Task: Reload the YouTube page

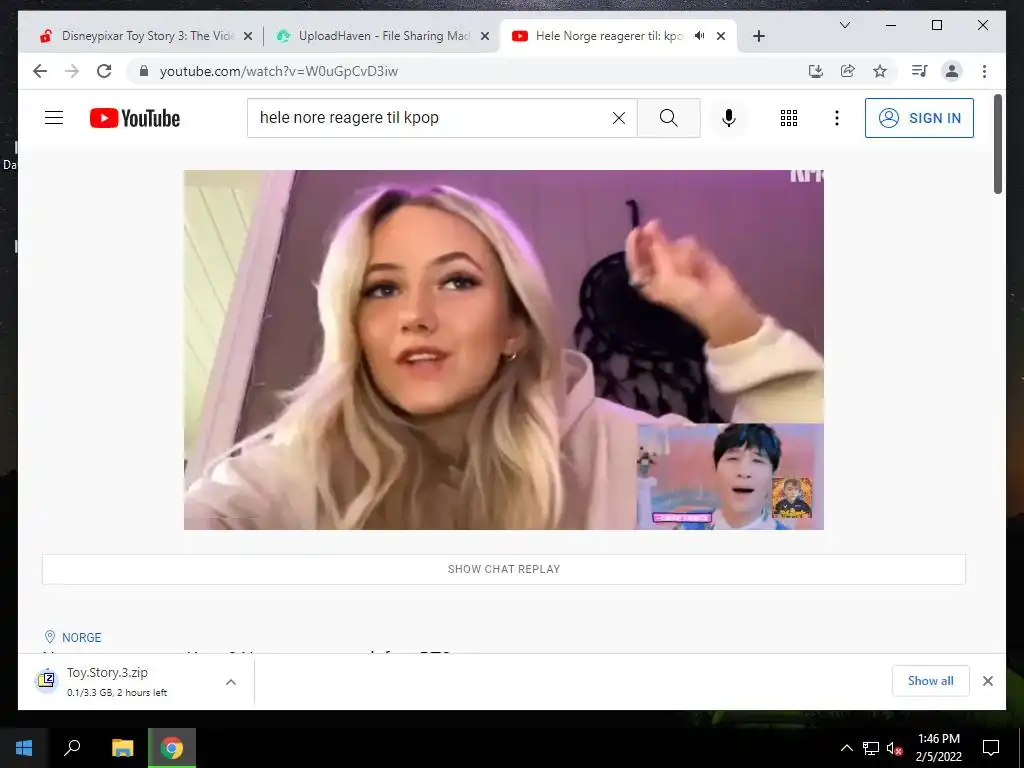Action: click(104, 71)
